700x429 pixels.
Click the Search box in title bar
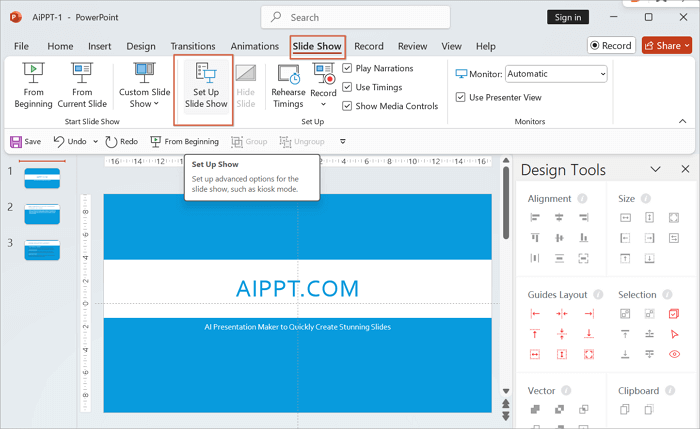pyautogui.click(x=355, y=17)
